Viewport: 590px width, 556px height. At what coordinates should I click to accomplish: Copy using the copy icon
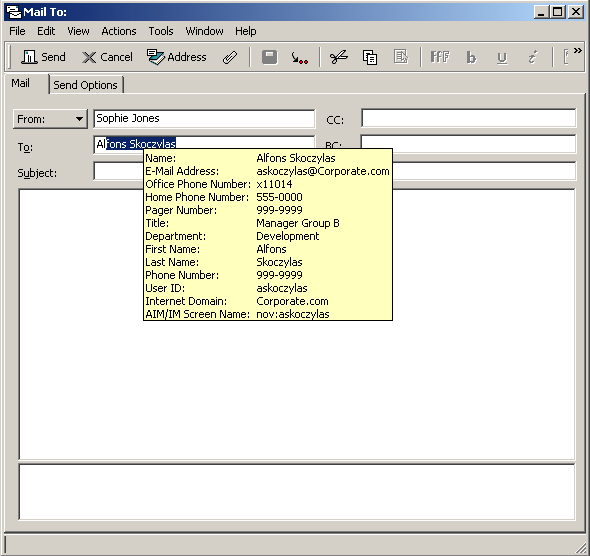[x=370, y=57]
